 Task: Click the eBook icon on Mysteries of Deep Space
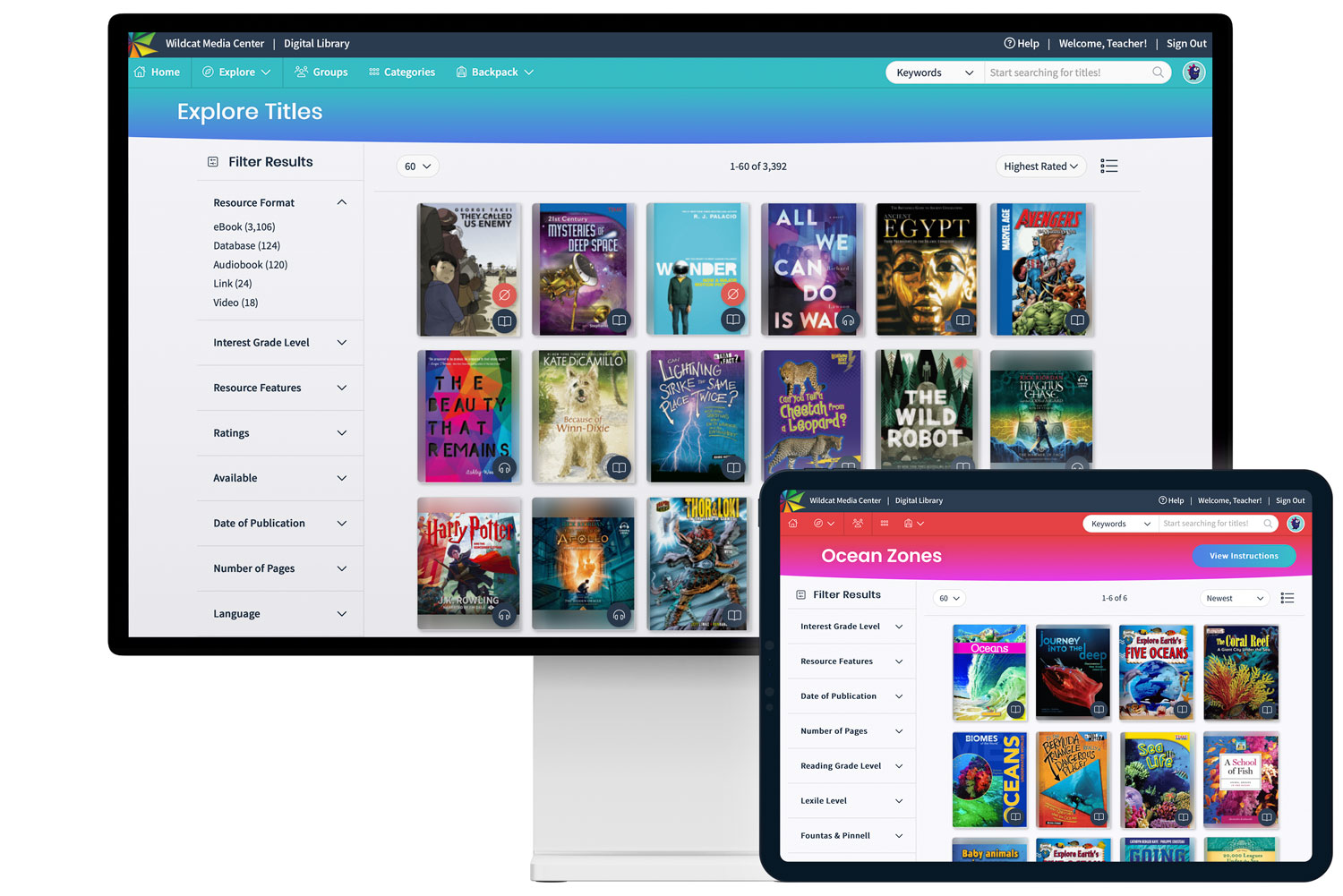tap(619, 320)
